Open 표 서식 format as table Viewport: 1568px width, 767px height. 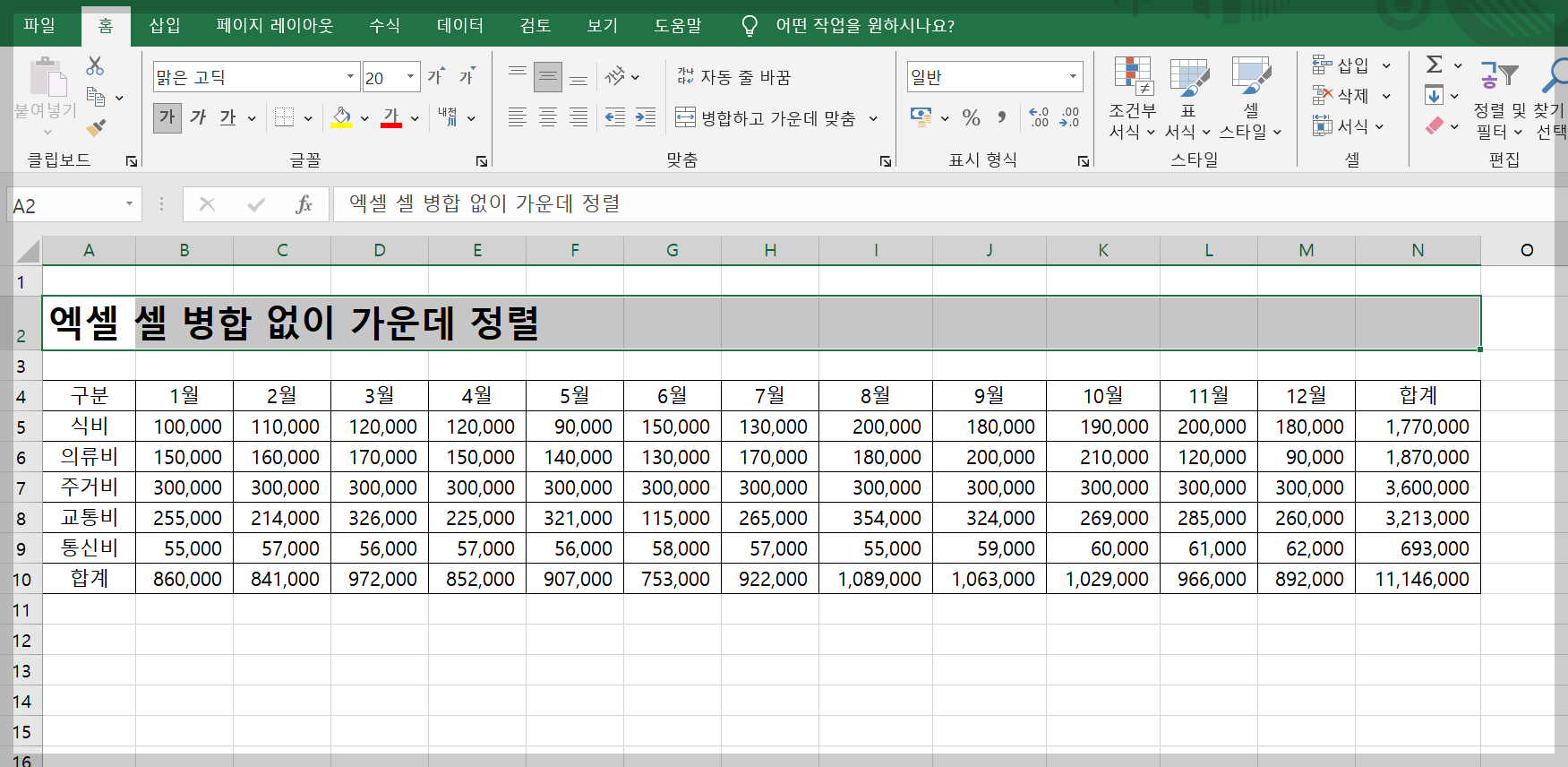click(1188, 98)
